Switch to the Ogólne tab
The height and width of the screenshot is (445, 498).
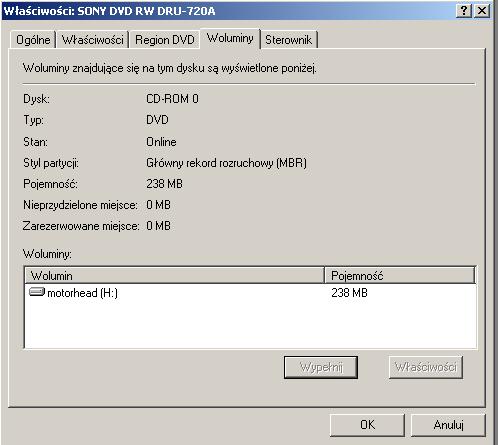pos(33,40)
